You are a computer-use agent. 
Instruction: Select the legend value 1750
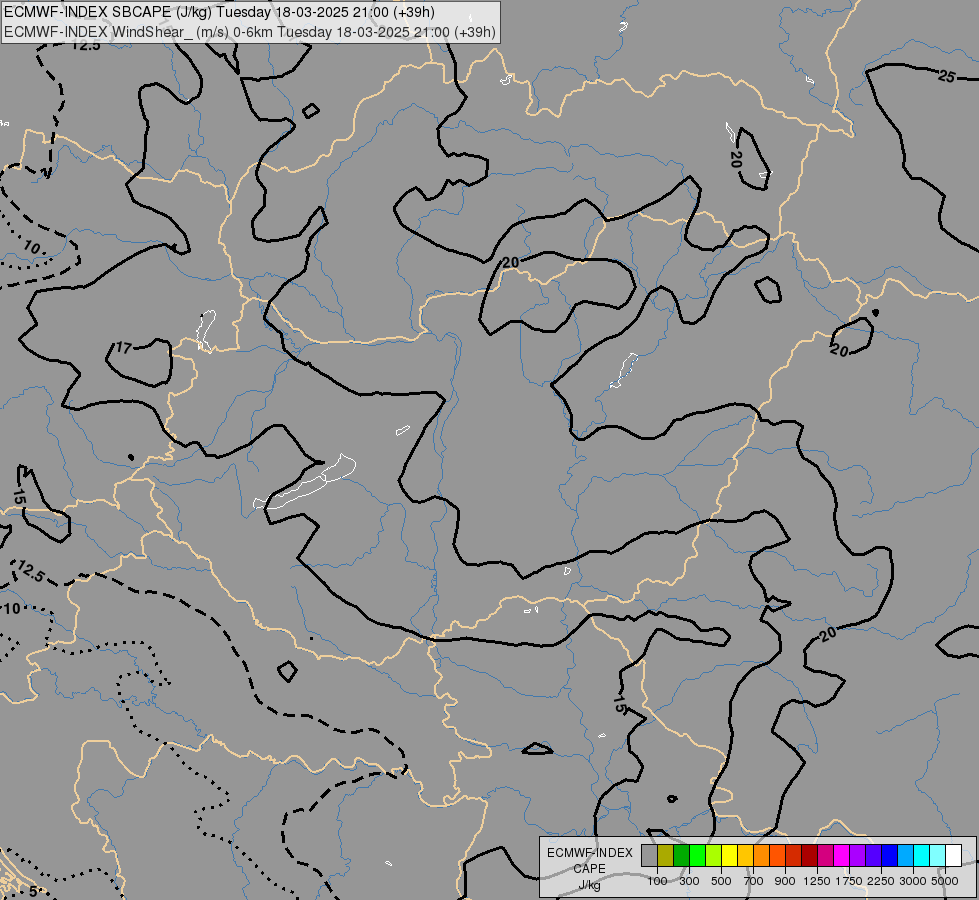849,881
